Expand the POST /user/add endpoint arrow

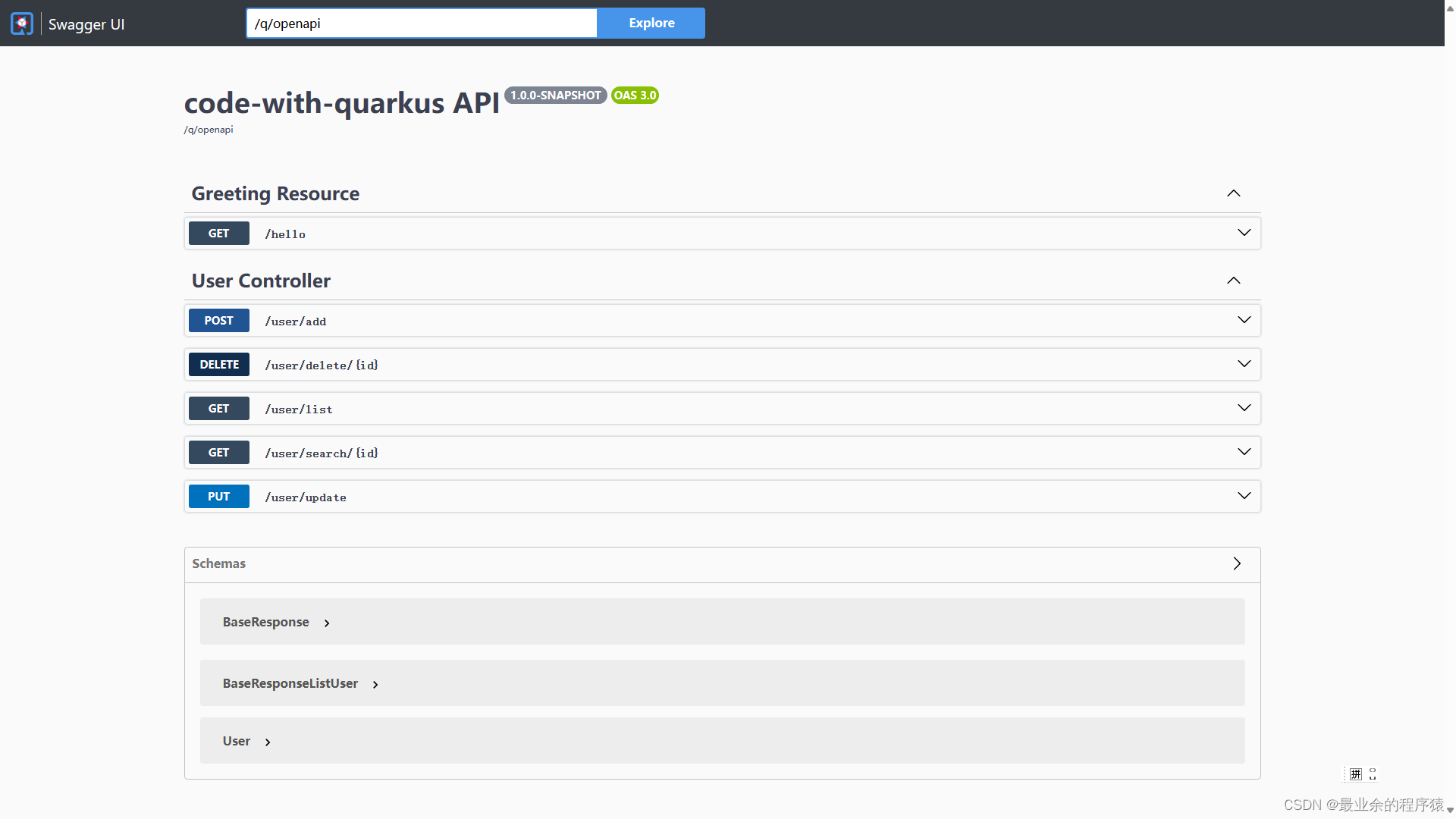click(x=1244, y=320)
